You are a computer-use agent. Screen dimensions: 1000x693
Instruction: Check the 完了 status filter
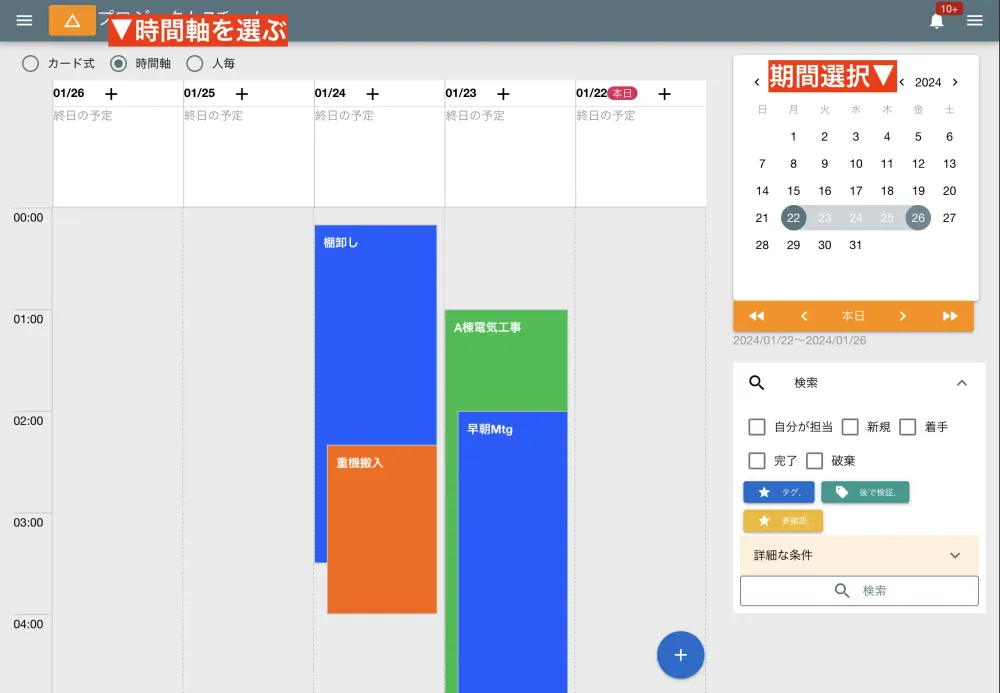click(757, 460)
